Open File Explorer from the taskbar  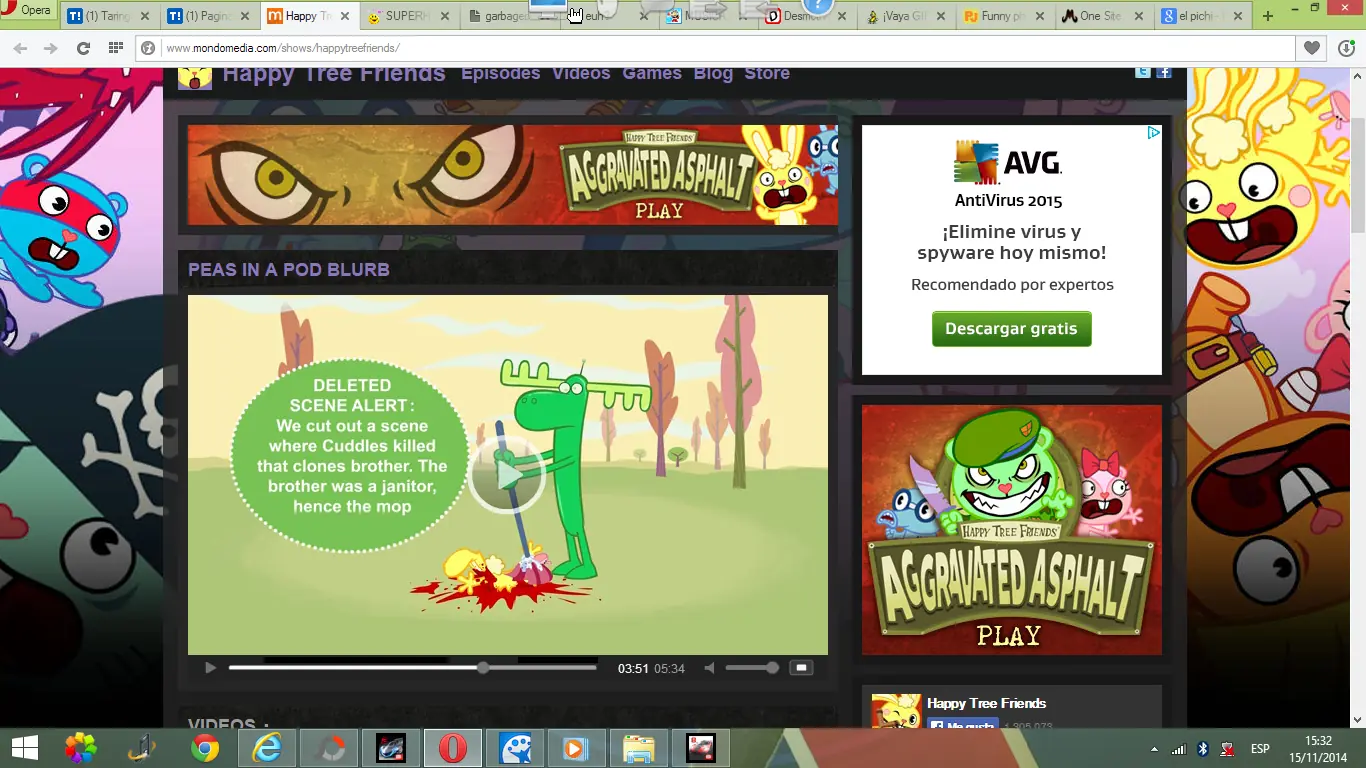click(x=639, y=748)
